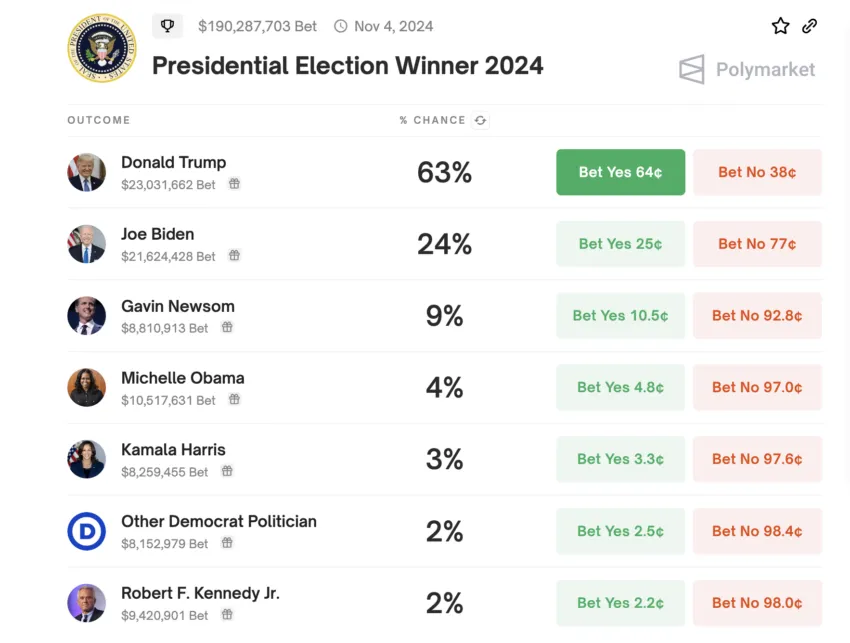Click the trophy icon beside total bet amount
Viewport: 850px width, 643px height.
[167, 25]
